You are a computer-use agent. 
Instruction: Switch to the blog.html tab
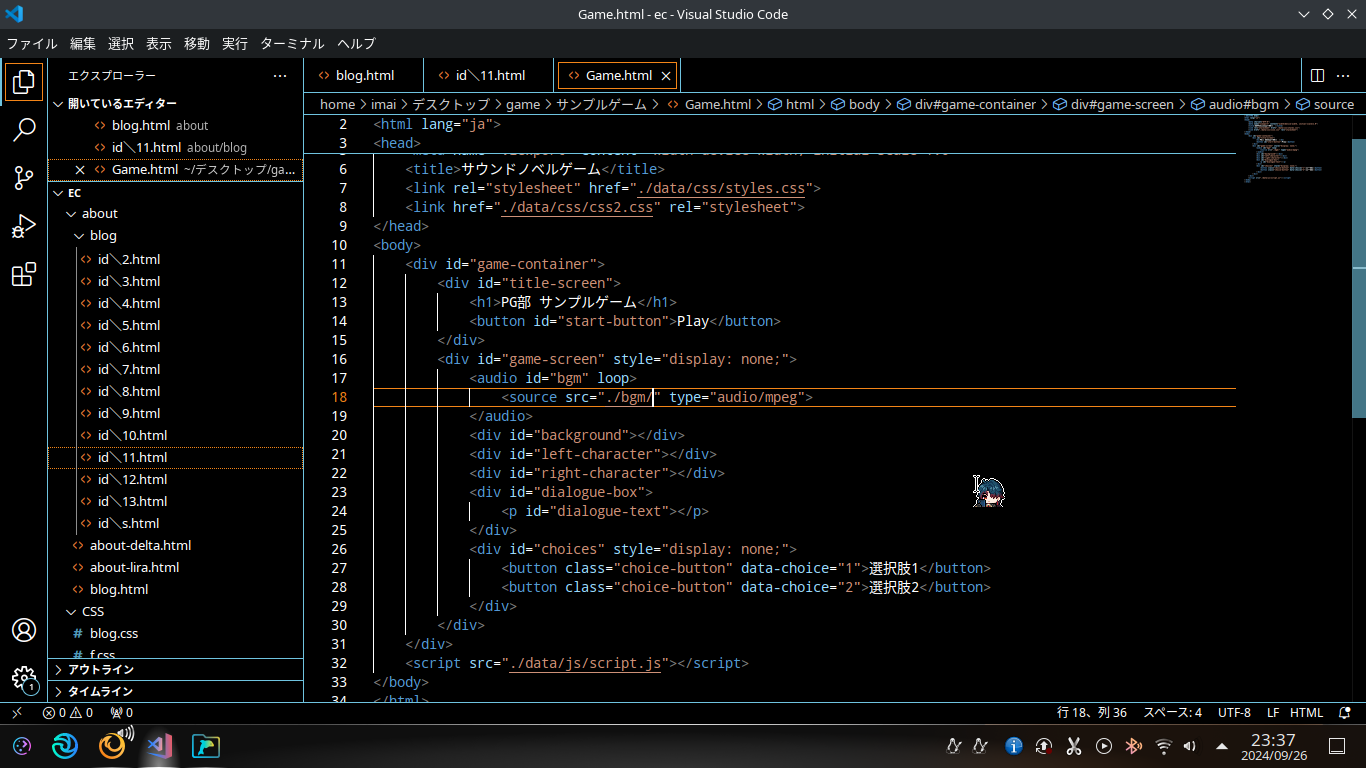tap(364, 76)
